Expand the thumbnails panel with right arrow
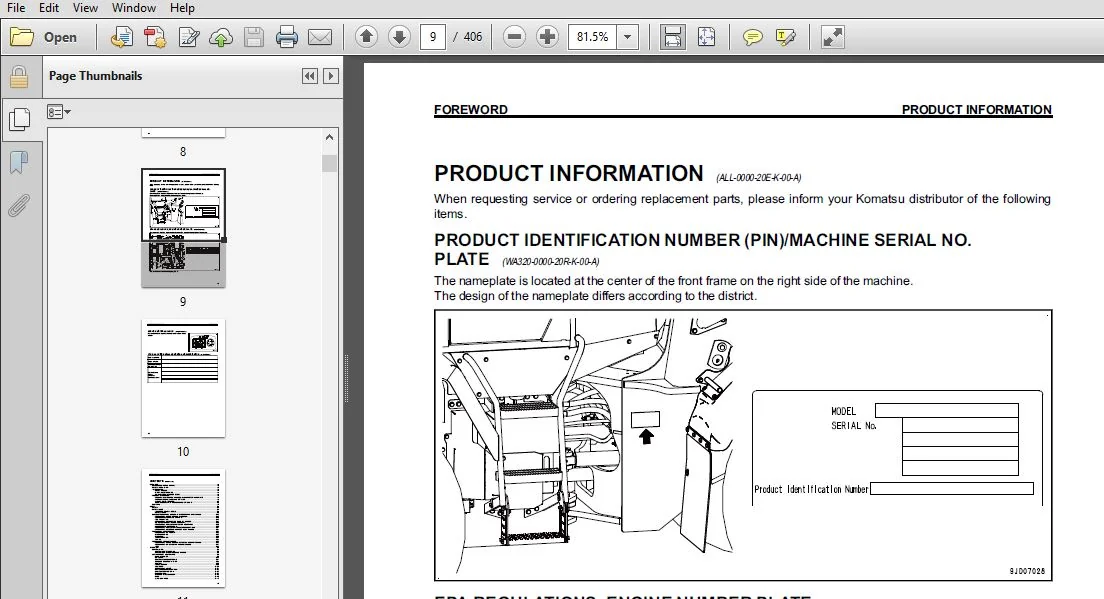The height and width of the screenshot is (599, 1104). 330,76
